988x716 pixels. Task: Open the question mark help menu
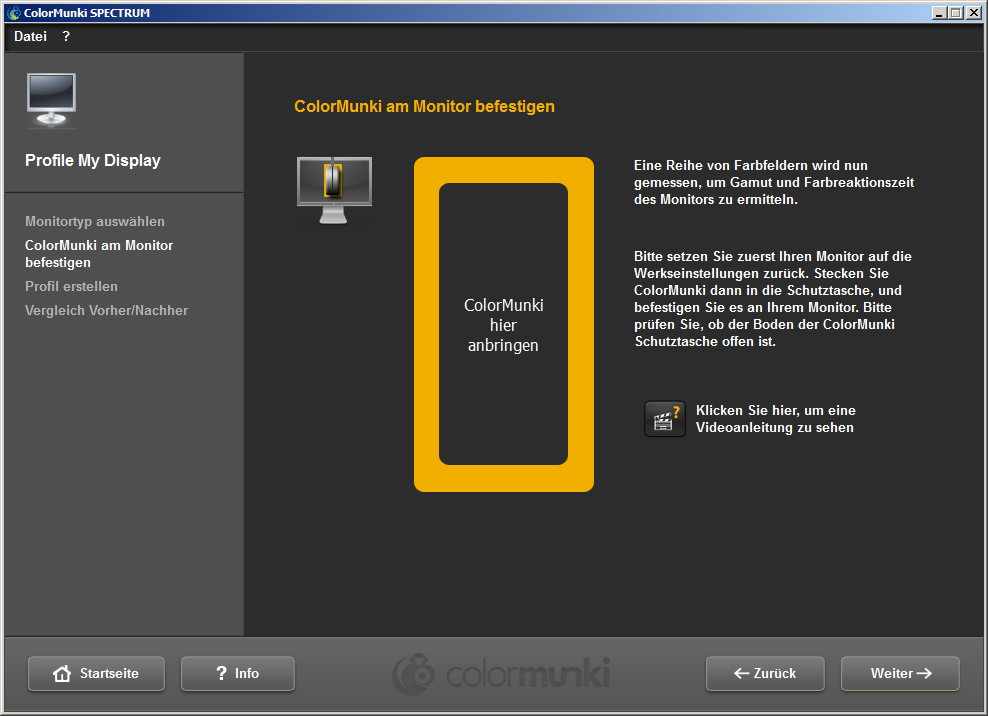[66, 37]
